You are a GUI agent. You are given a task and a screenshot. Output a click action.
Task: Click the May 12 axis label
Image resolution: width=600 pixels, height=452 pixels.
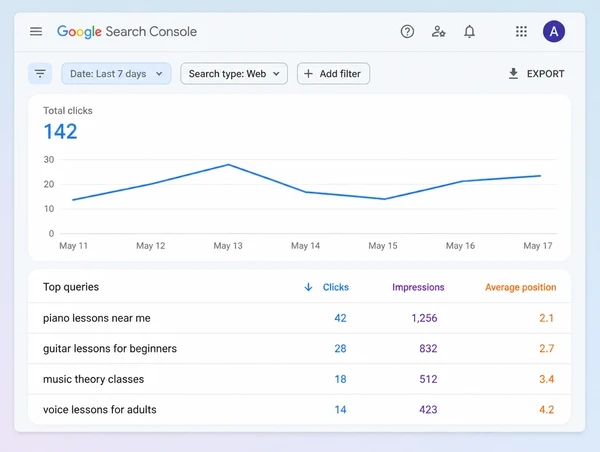pos(151,246)
